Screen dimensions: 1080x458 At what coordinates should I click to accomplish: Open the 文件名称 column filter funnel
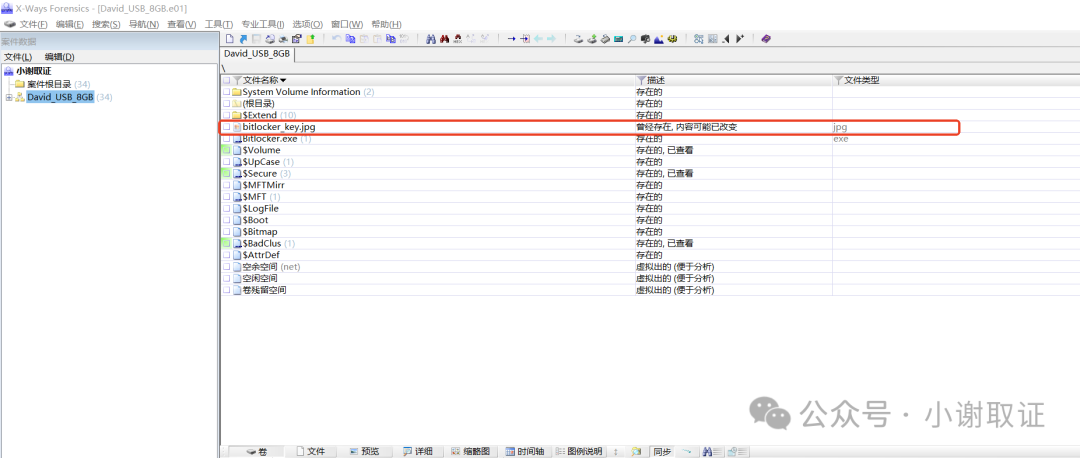[238, 81]
